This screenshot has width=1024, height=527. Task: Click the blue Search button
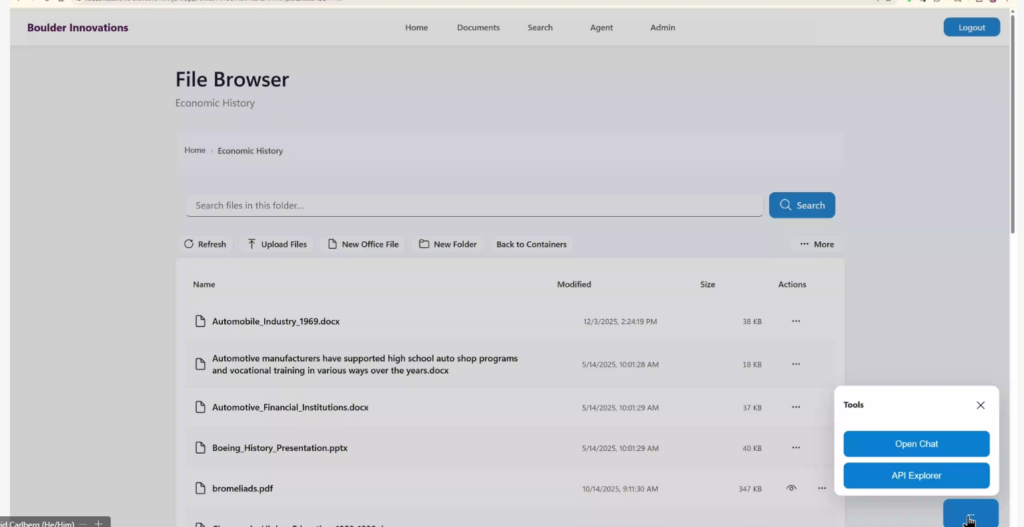(801, 205)
